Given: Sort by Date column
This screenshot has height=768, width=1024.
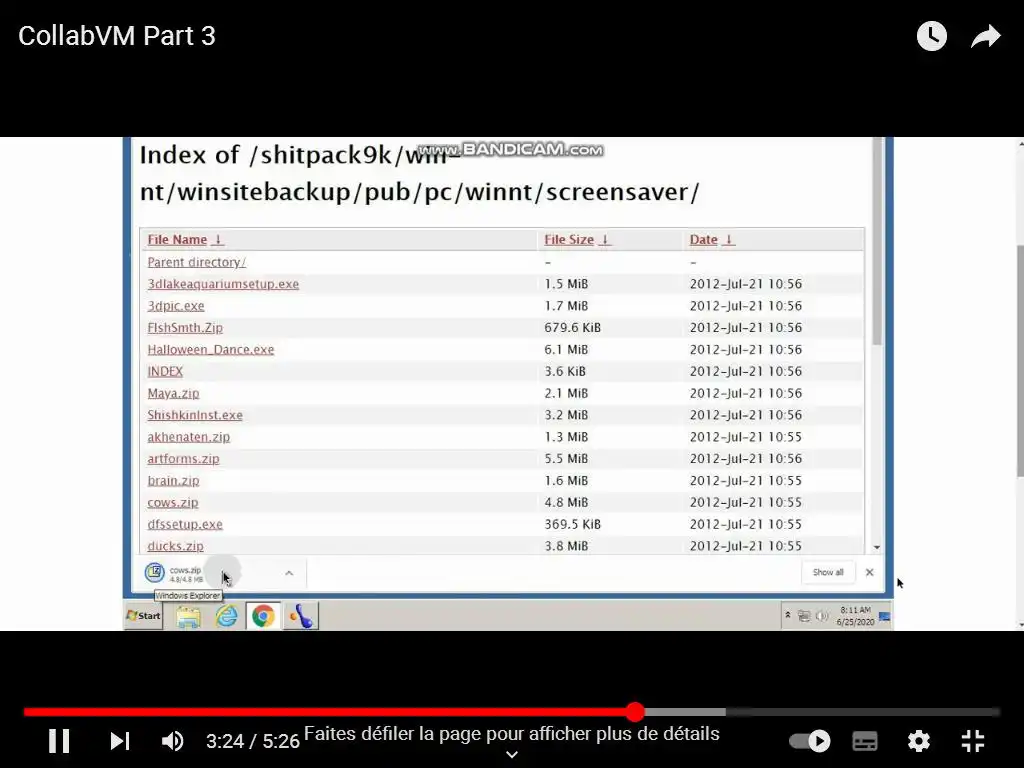Looking at the screenshot, I should (703, 240).
